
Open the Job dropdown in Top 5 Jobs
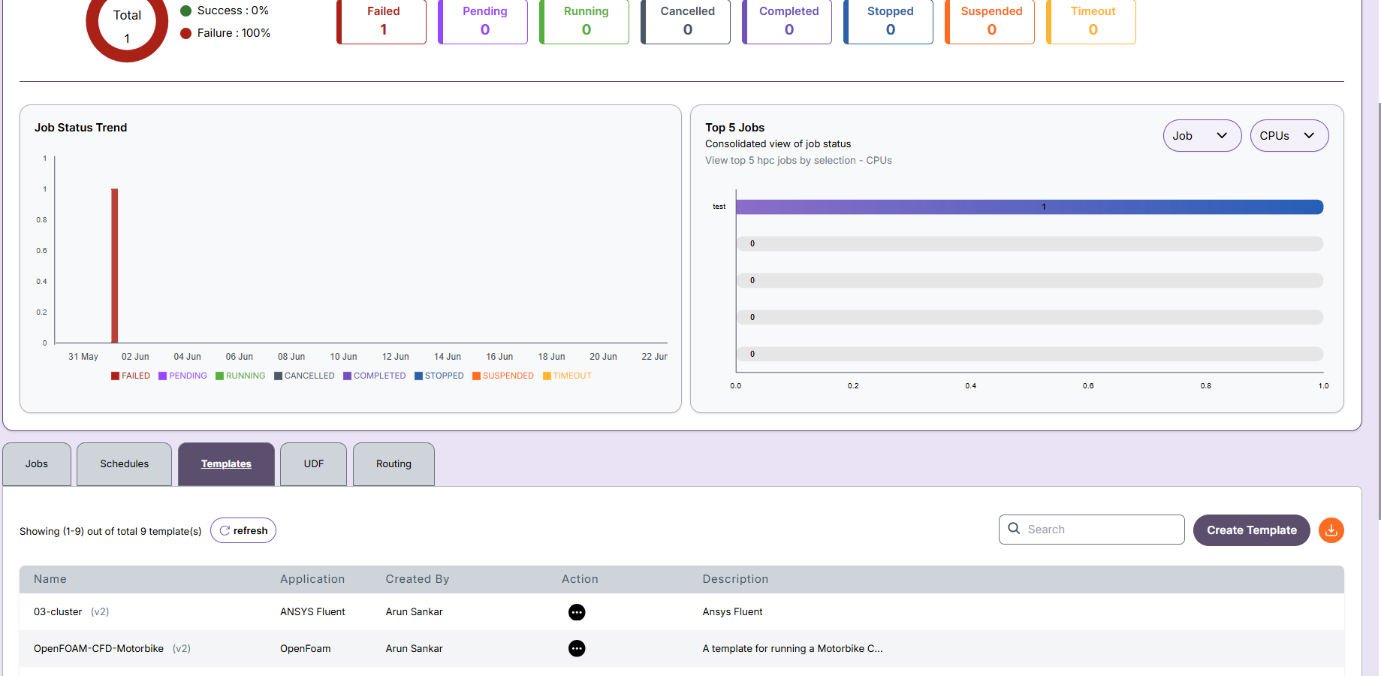coord(1202,136)
